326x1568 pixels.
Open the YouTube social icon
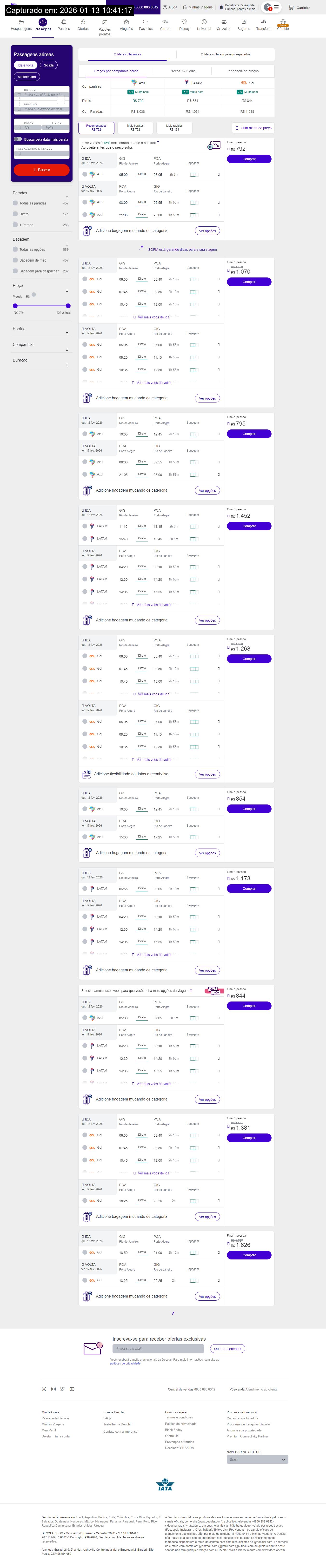pyautogui.click(x=72, y=1389)
